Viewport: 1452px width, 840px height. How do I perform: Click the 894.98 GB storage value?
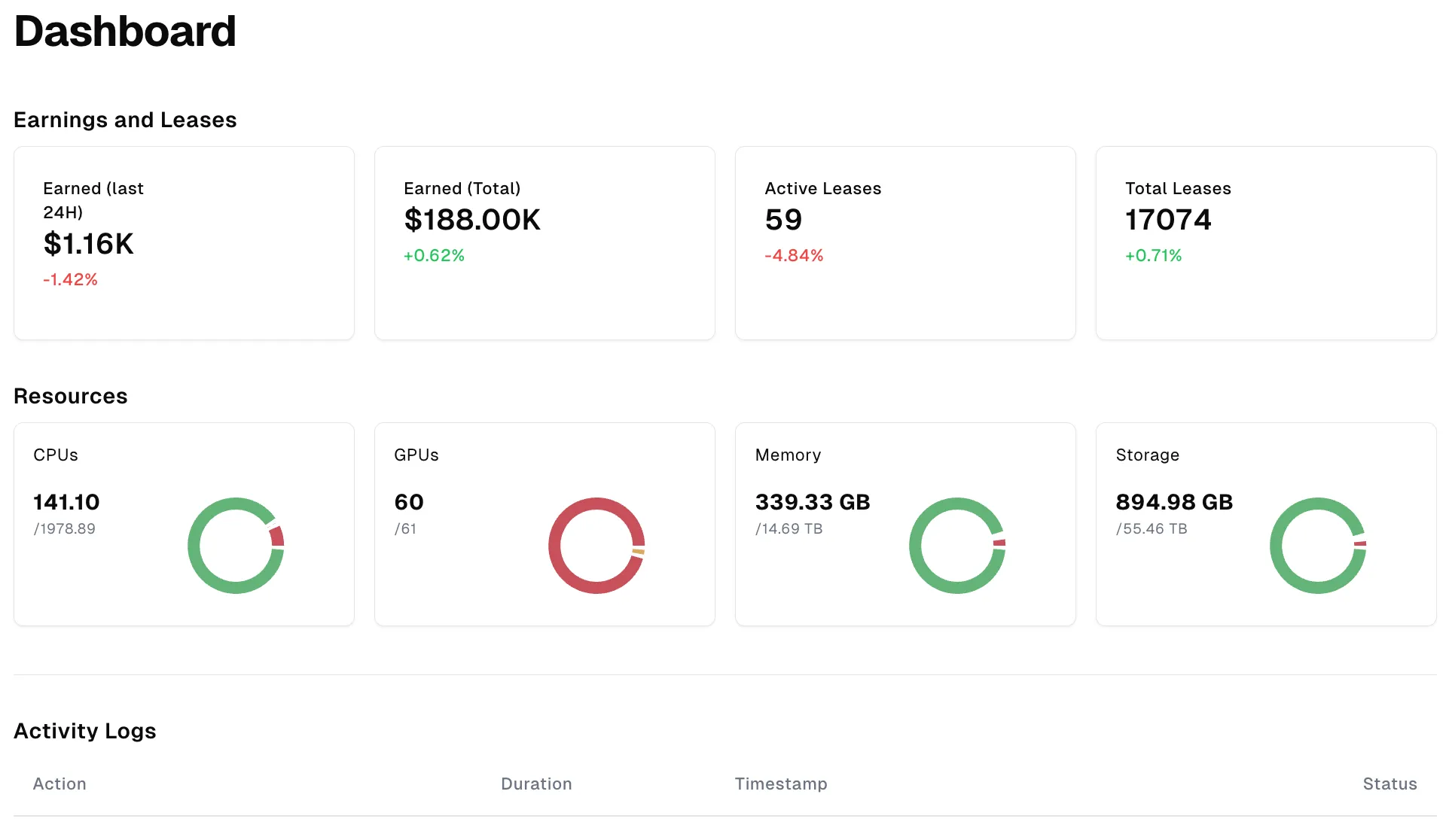click(x=1174, y=502)
